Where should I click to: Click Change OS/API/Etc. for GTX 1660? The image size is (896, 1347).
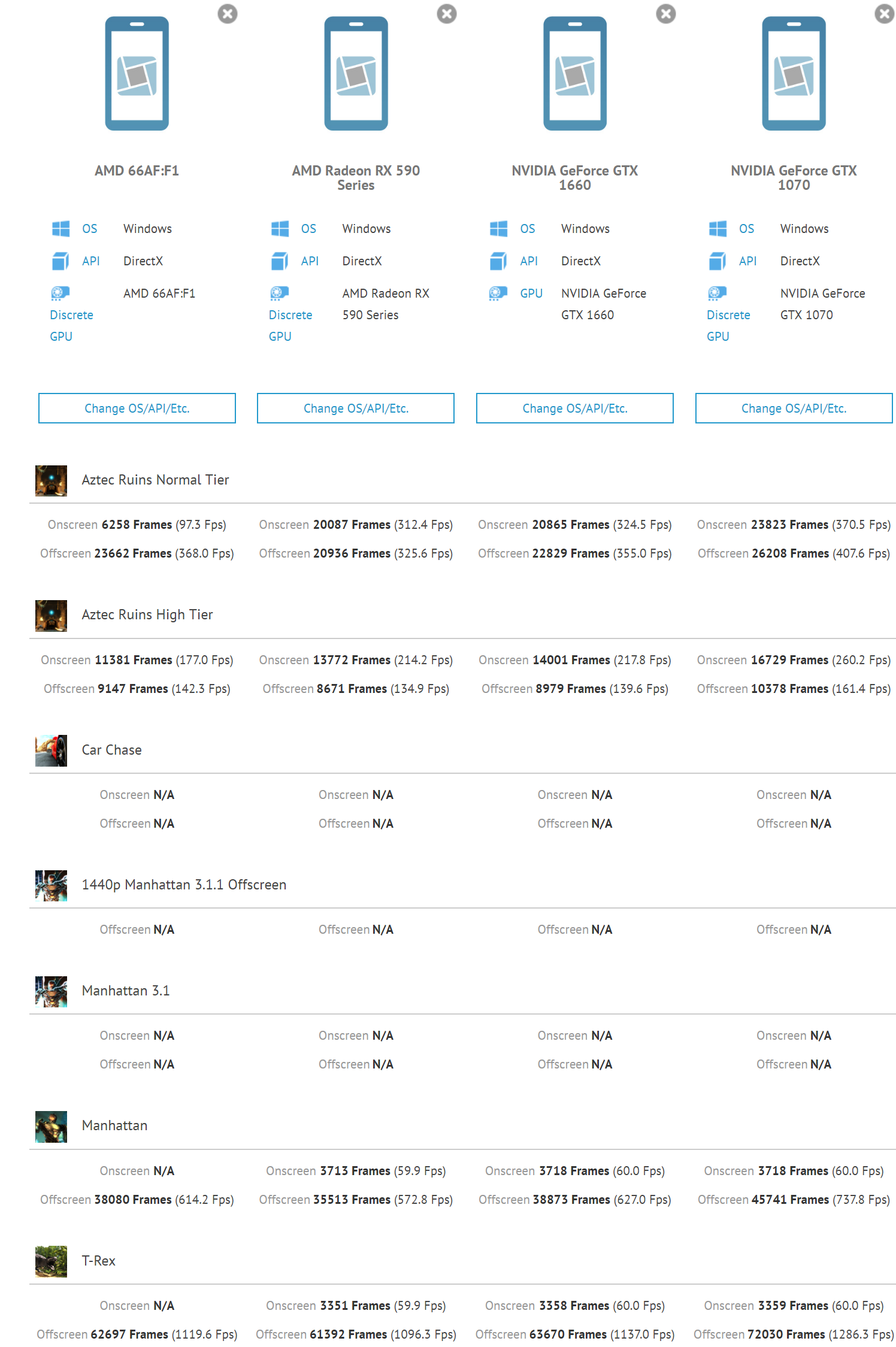pyautogui.click(x=575, y=408)
